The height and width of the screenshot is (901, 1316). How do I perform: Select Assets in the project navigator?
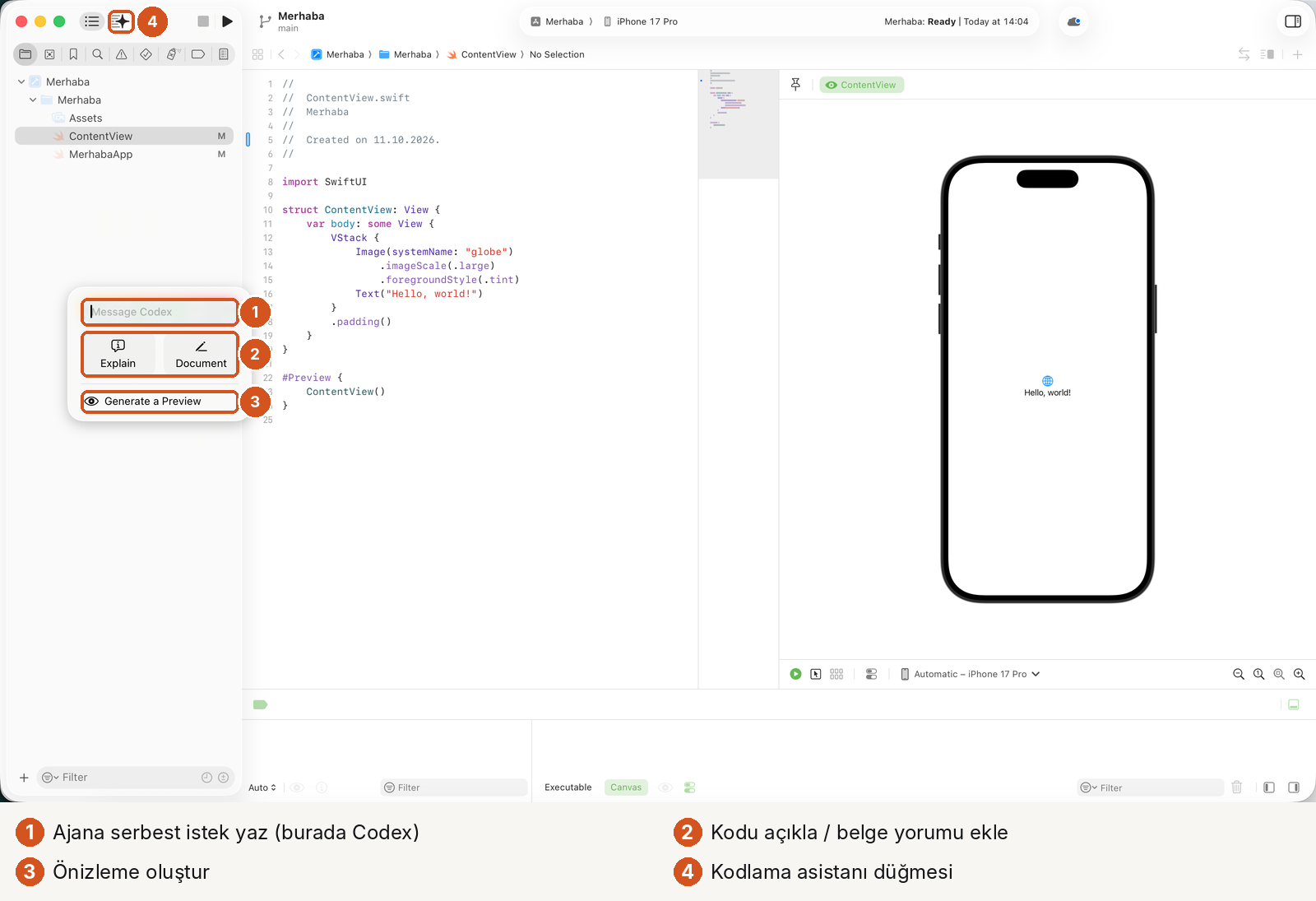point(86,118)
